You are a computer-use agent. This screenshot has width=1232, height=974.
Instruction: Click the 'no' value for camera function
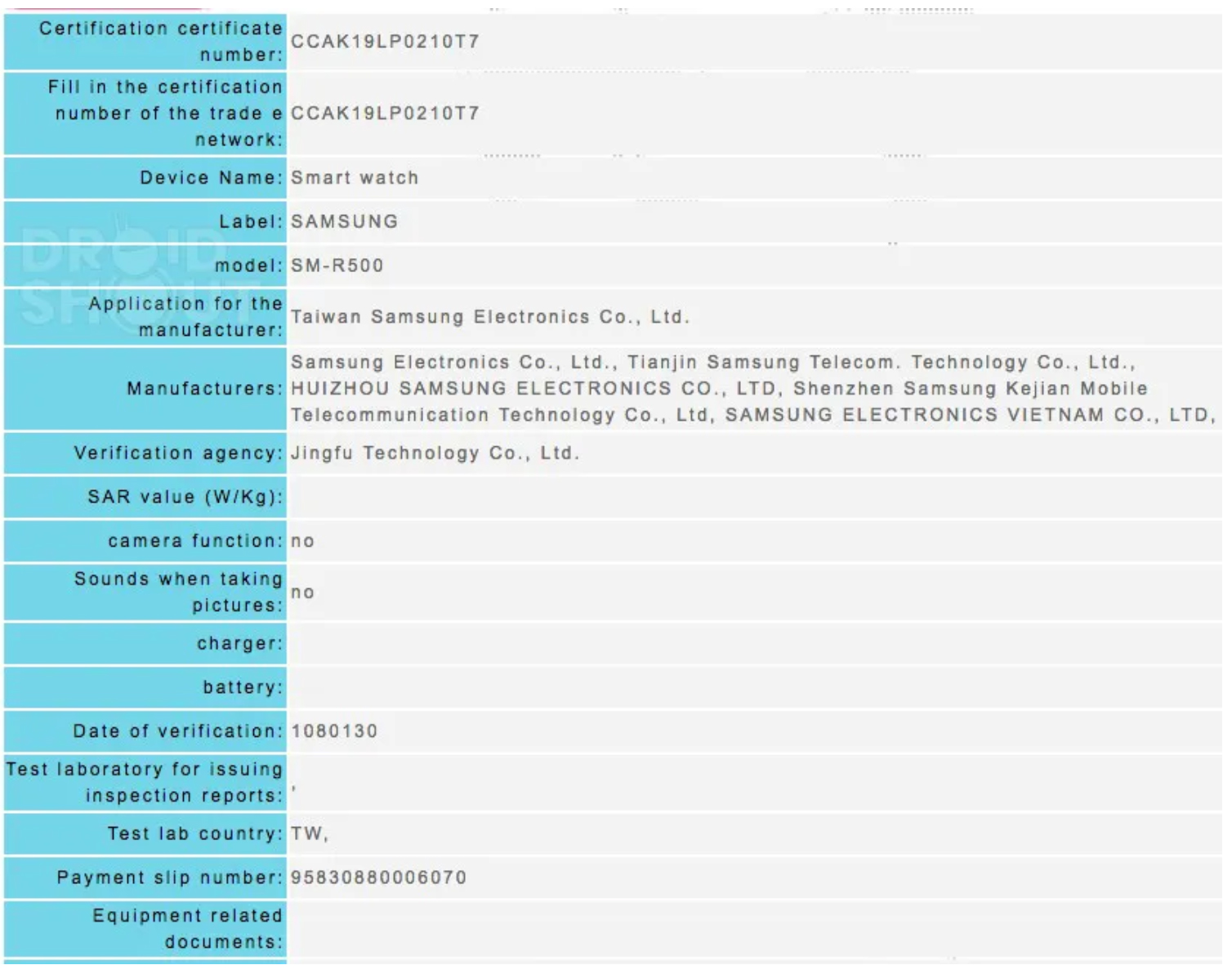point(302,541)
